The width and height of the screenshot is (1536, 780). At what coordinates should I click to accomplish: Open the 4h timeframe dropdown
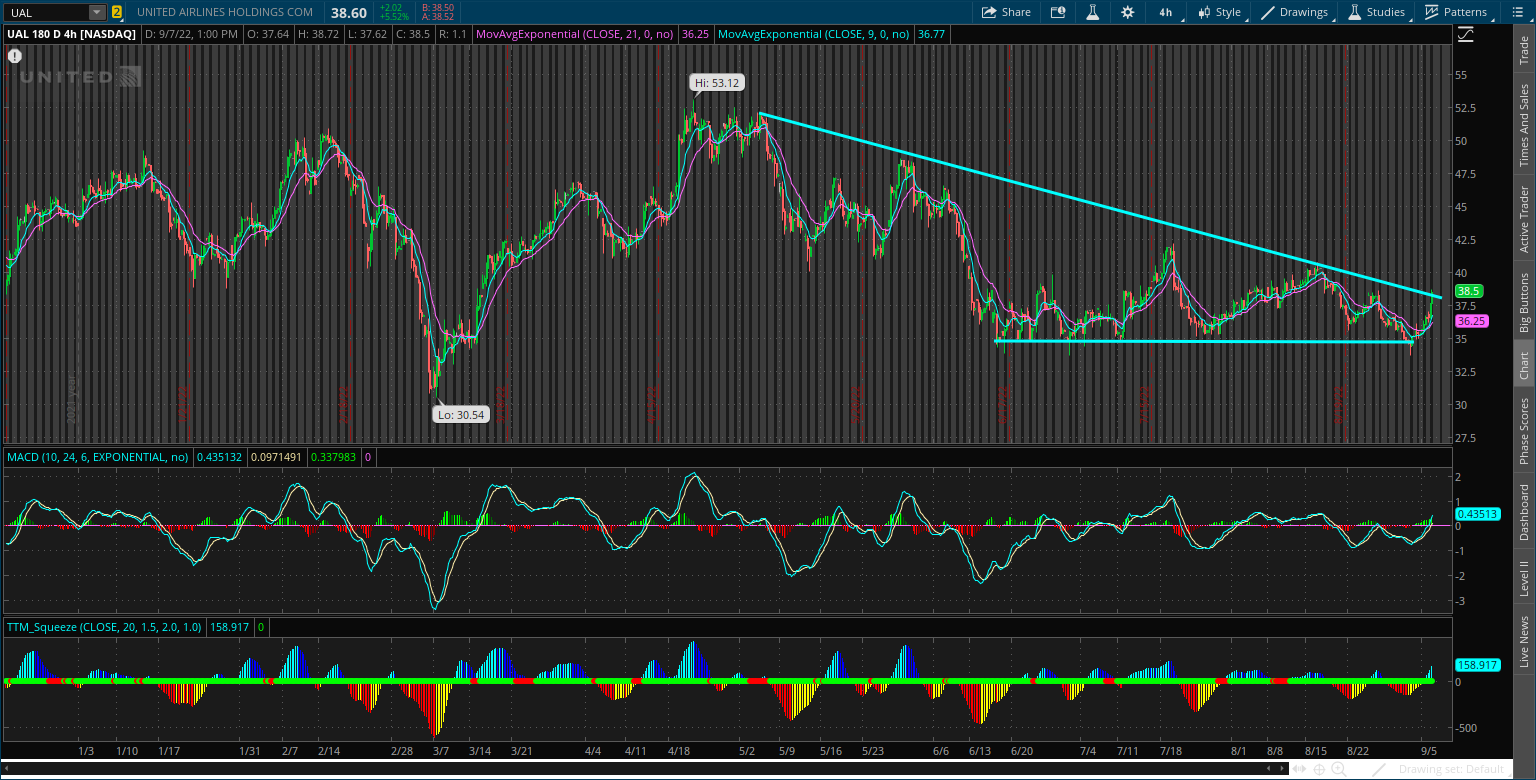pos(1165,12)
